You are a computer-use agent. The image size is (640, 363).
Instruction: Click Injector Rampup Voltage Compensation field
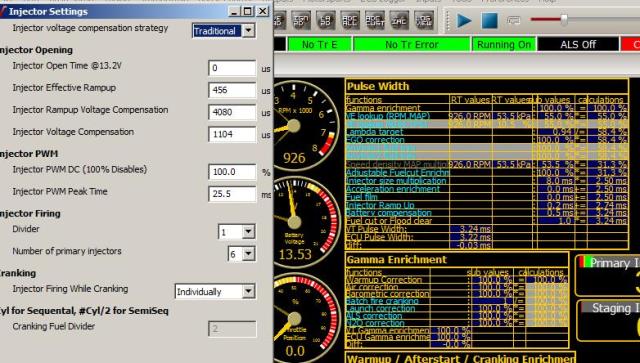pyautogui.click(x=232, y=112)
